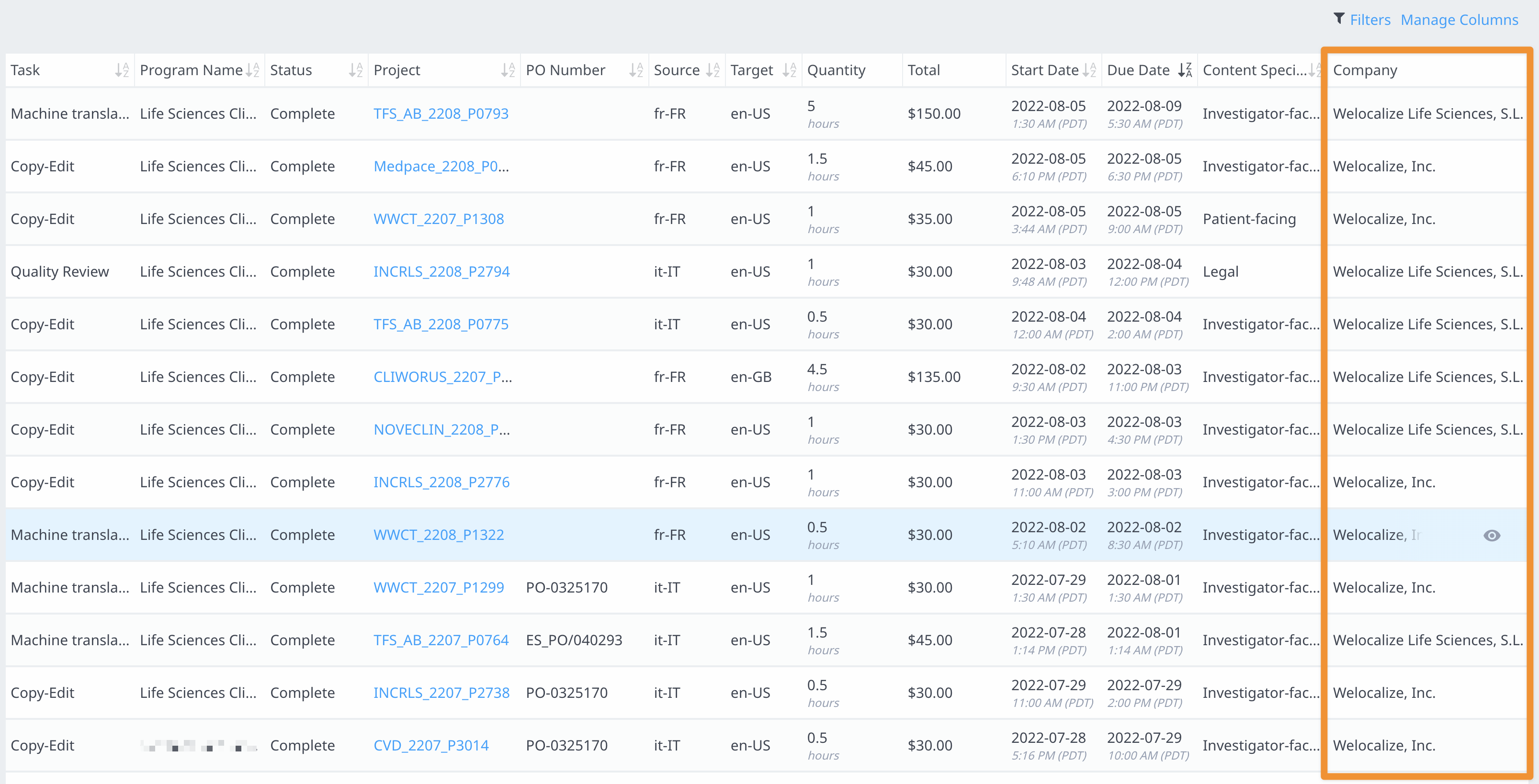This screenshot has width=1539, height=784.
Task: Open Manage Columns
Action: [x=1459, y=20]
